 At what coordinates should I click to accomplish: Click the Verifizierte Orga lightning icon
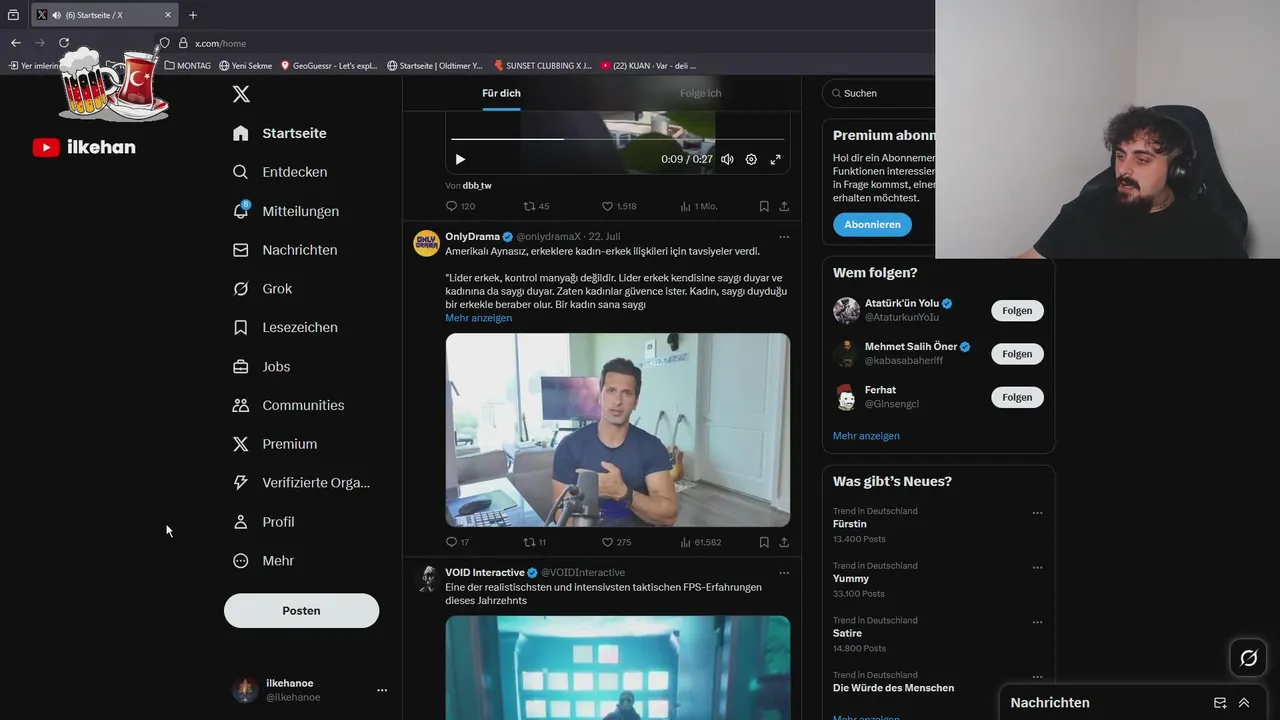[x=240, y=483]
